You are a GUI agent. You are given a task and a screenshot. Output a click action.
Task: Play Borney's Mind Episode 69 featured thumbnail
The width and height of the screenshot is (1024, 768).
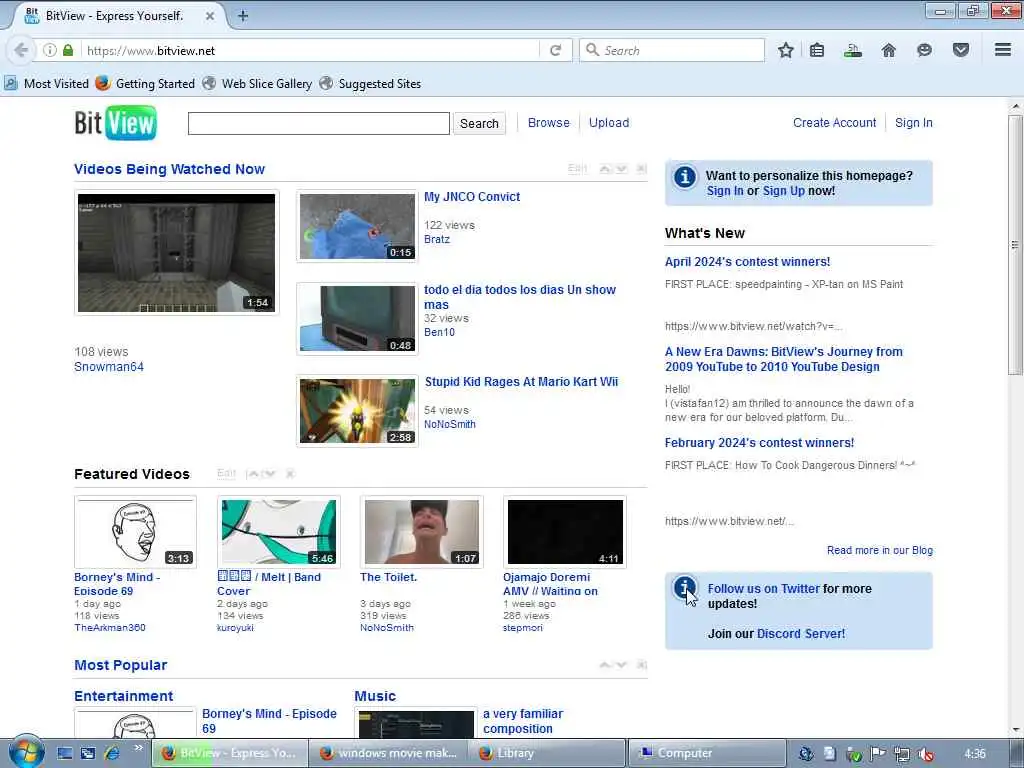135,532
